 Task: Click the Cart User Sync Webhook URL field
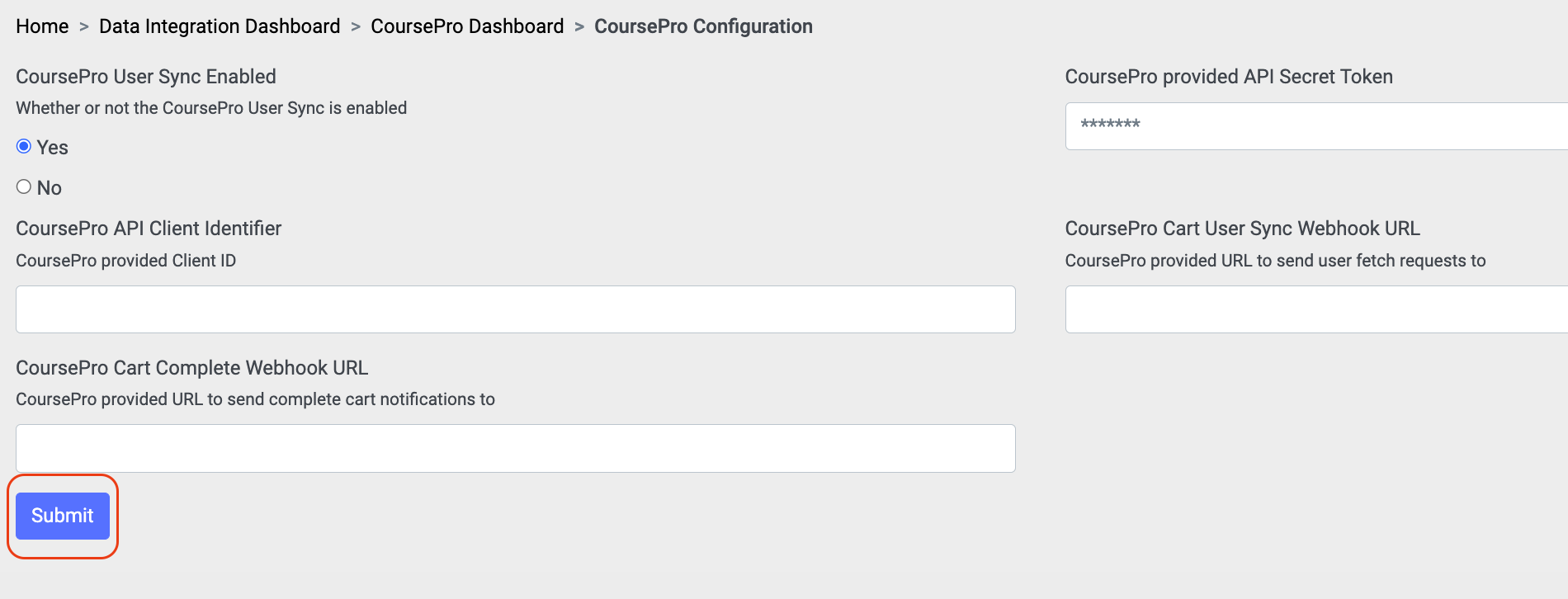(1316, 309)
